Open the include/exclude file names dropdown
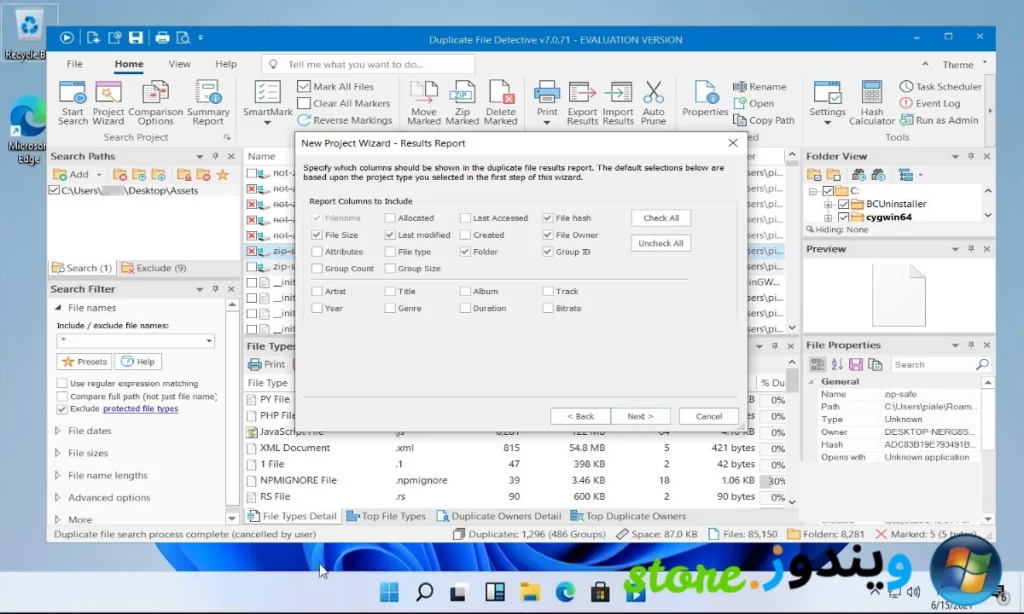Viewport: 1024px width, 614px height. tap(209, 341)
